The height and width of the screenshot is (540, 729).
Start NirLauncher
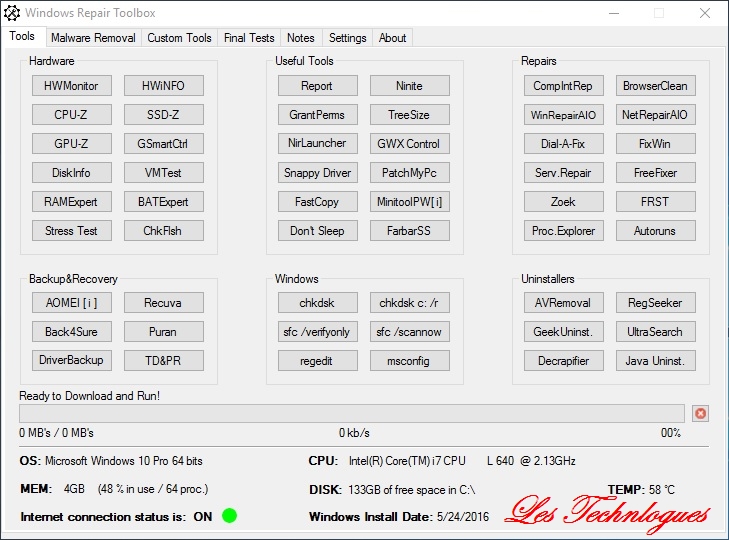[x=318, y=144]
